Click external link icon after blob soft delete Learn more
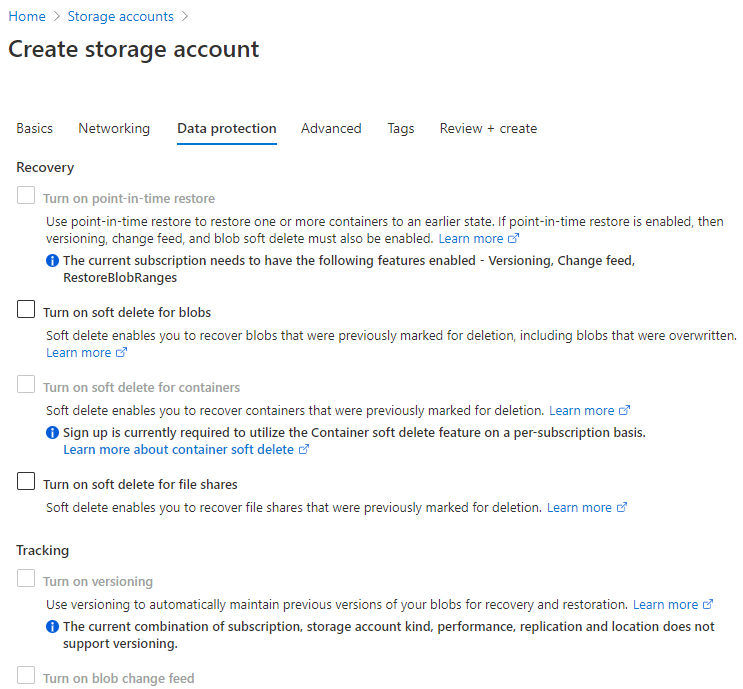The width and height of the screenshot is (743, 689). tap(122, 353)
